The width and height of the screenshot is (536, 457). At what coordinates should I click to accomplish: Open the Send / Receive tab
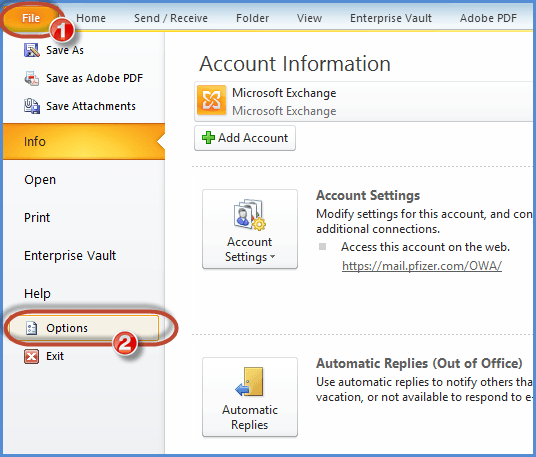[171, 18]
